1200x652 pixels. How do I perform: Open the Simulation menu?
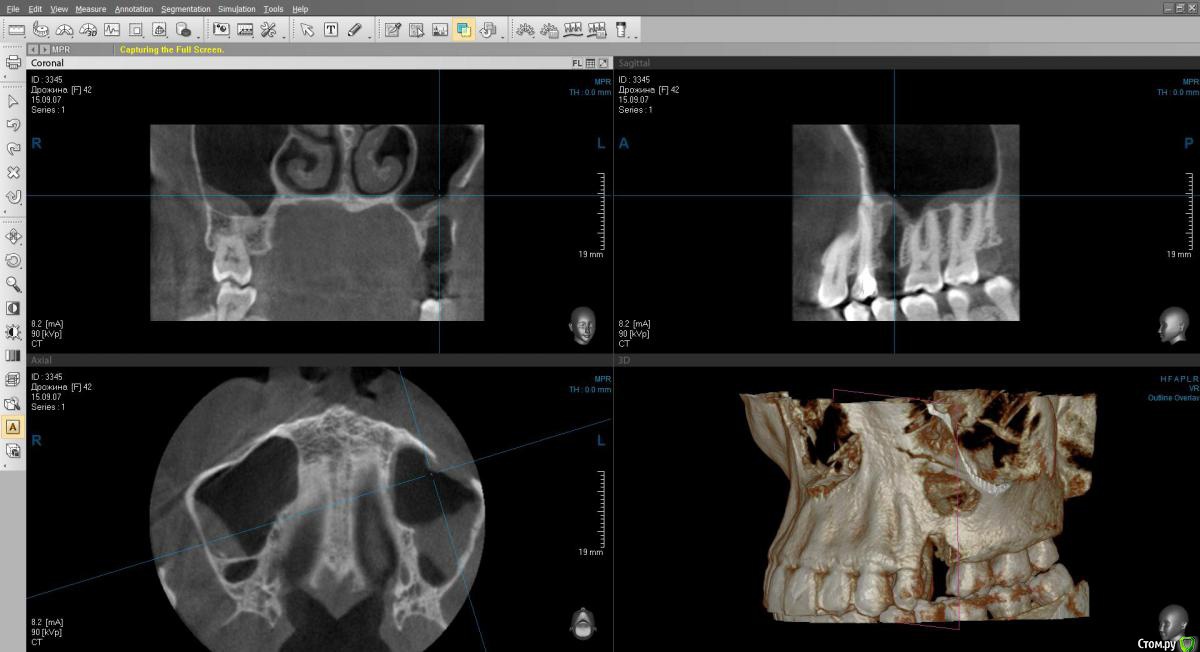237,9
